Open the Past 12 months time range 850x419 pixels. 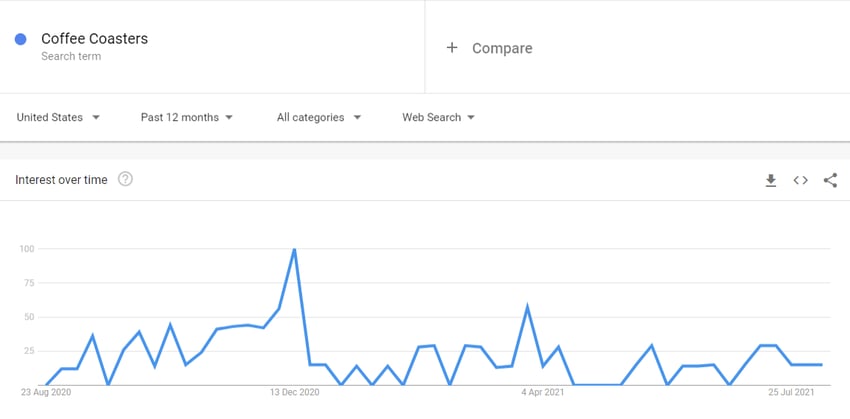click(186, 117)
